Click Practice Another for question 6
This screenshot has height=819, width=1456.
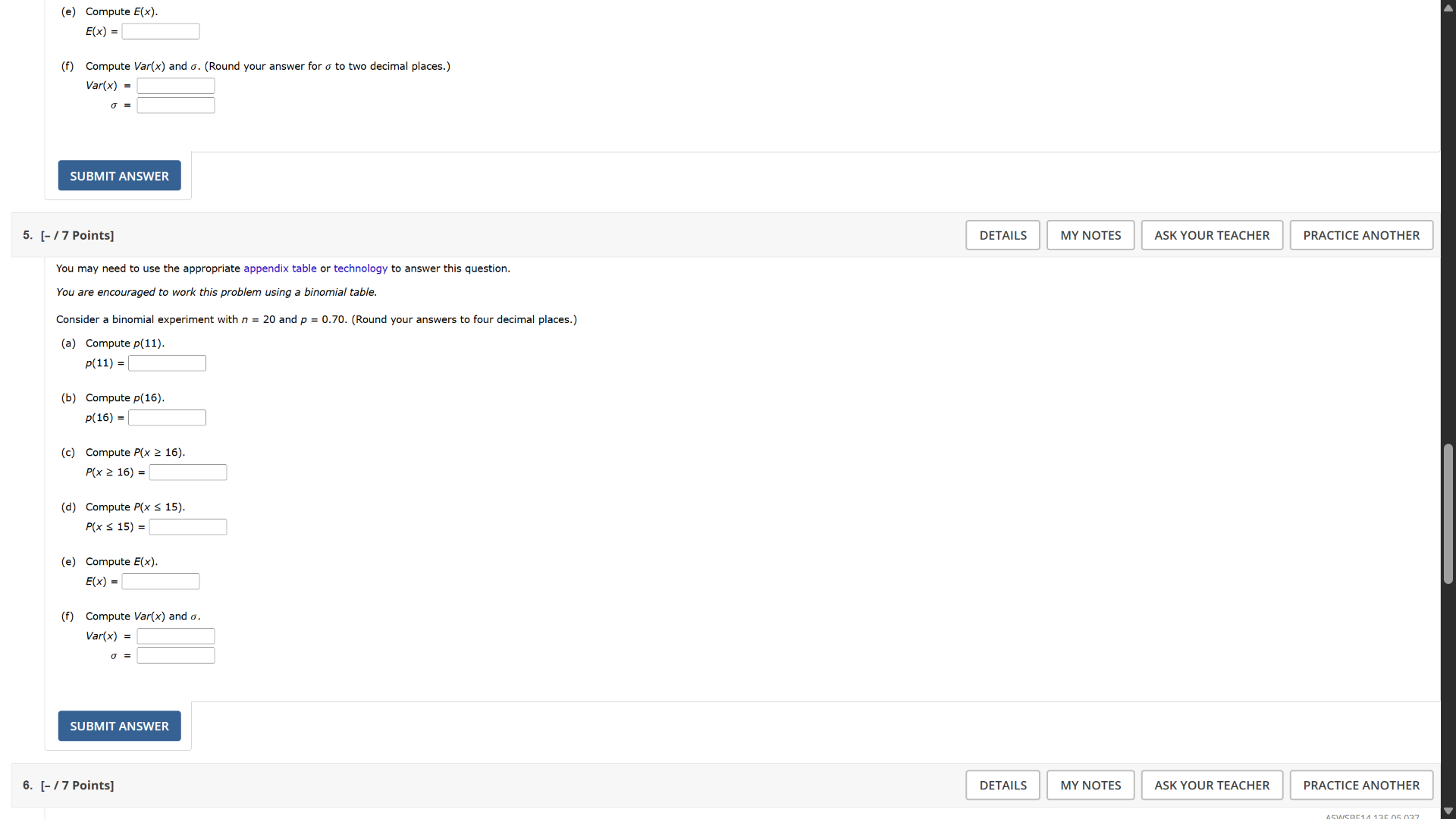[1360, 785]
